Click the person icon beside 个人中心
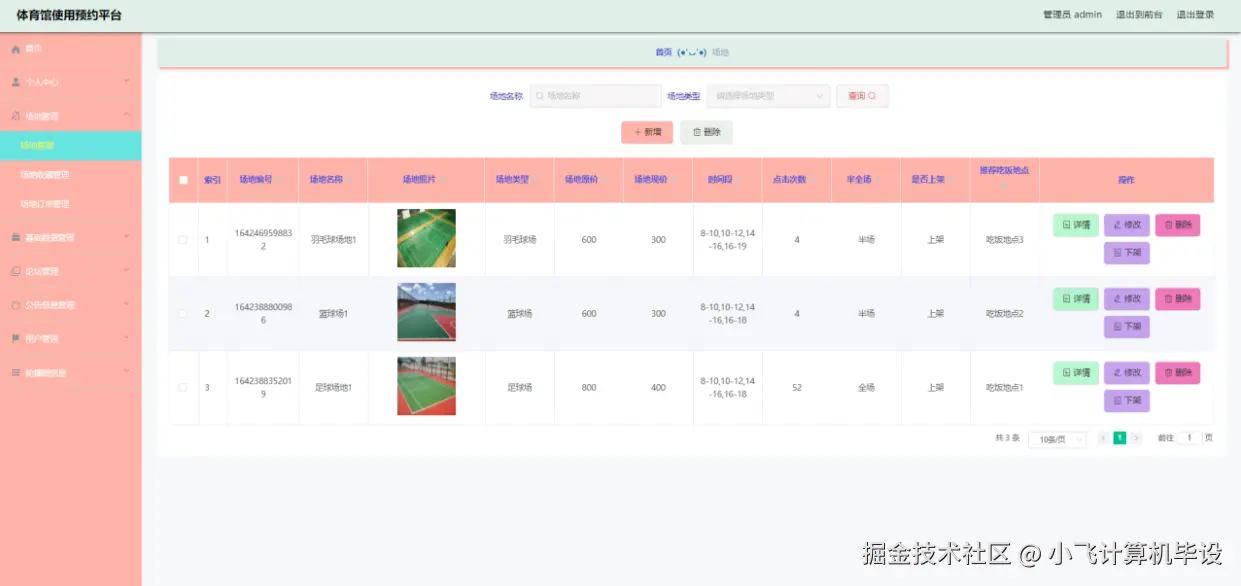 pyautogui.click(x=16, y=82)
